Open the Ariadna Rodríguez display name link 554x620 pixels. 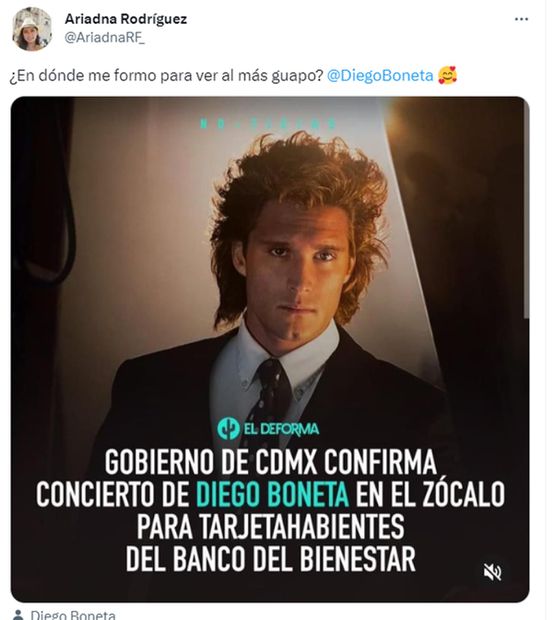coord(126,19)
